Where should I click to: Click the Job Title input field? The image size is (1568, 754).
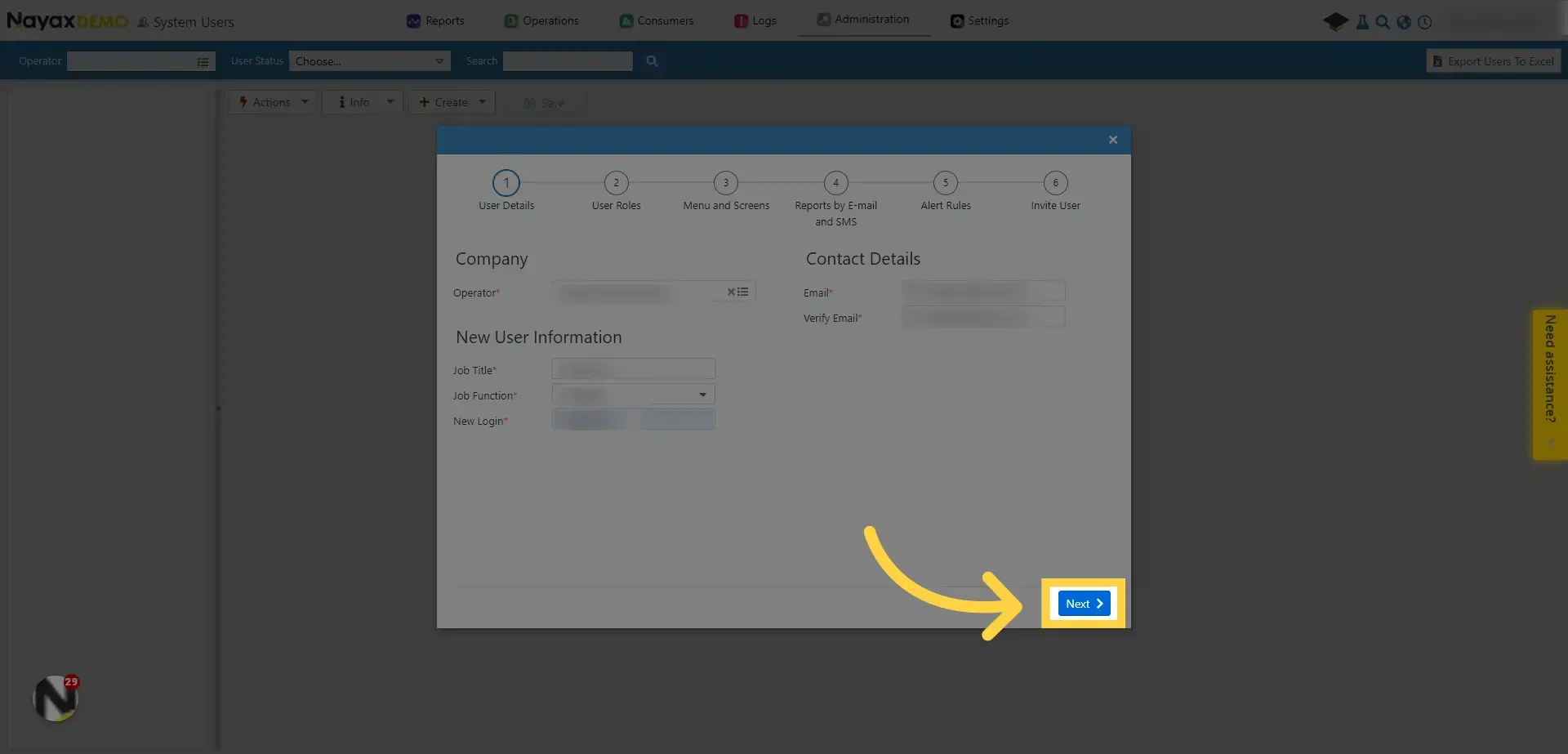click(634, 368)
